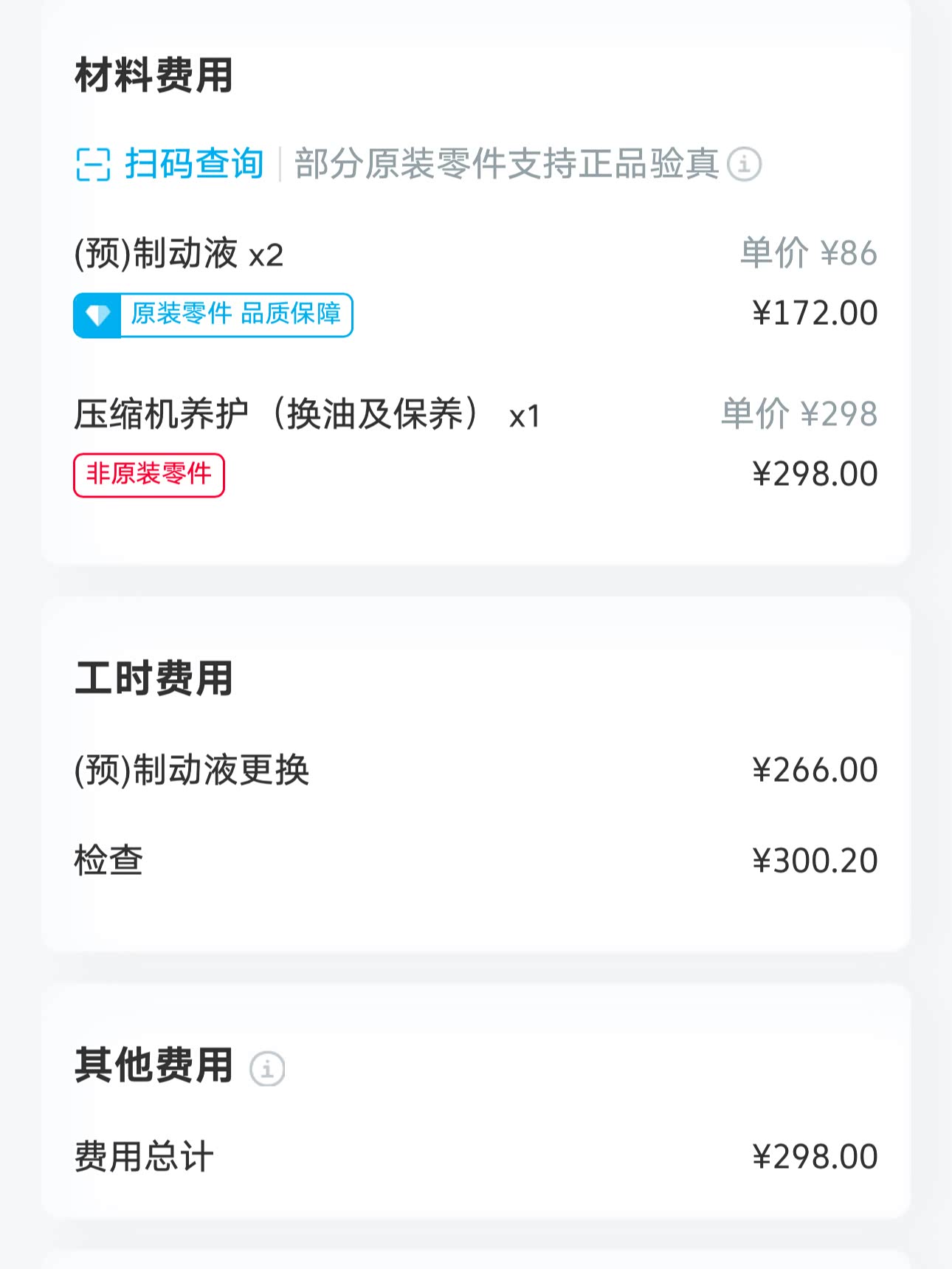The width and height of the screenshot is (952, 1269).
Task: Select 压缩机养护（换油及保养）item
Action: pos(307,414)
